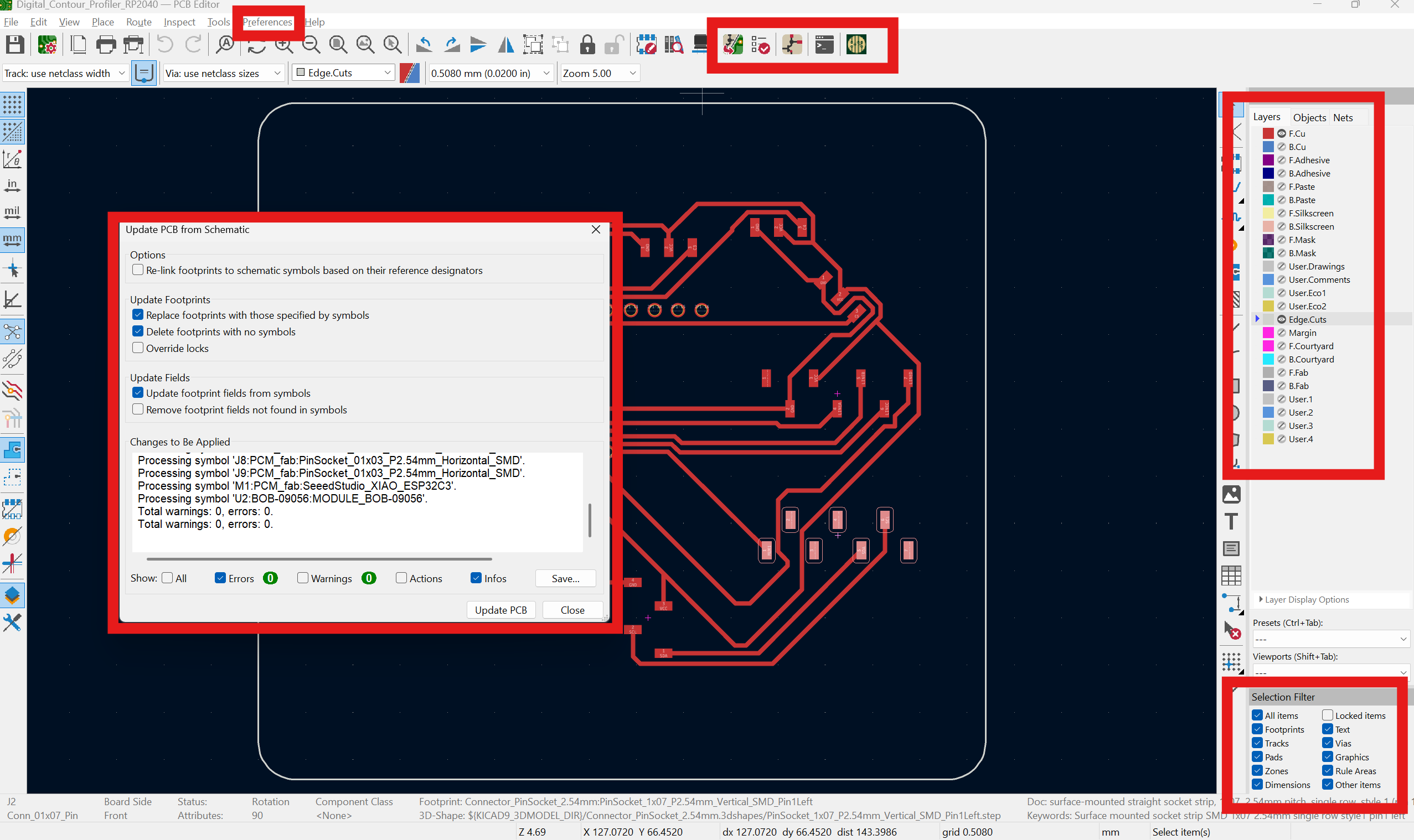Switch to the Nets tab

pyautogui.click(x=1343, y=118)
